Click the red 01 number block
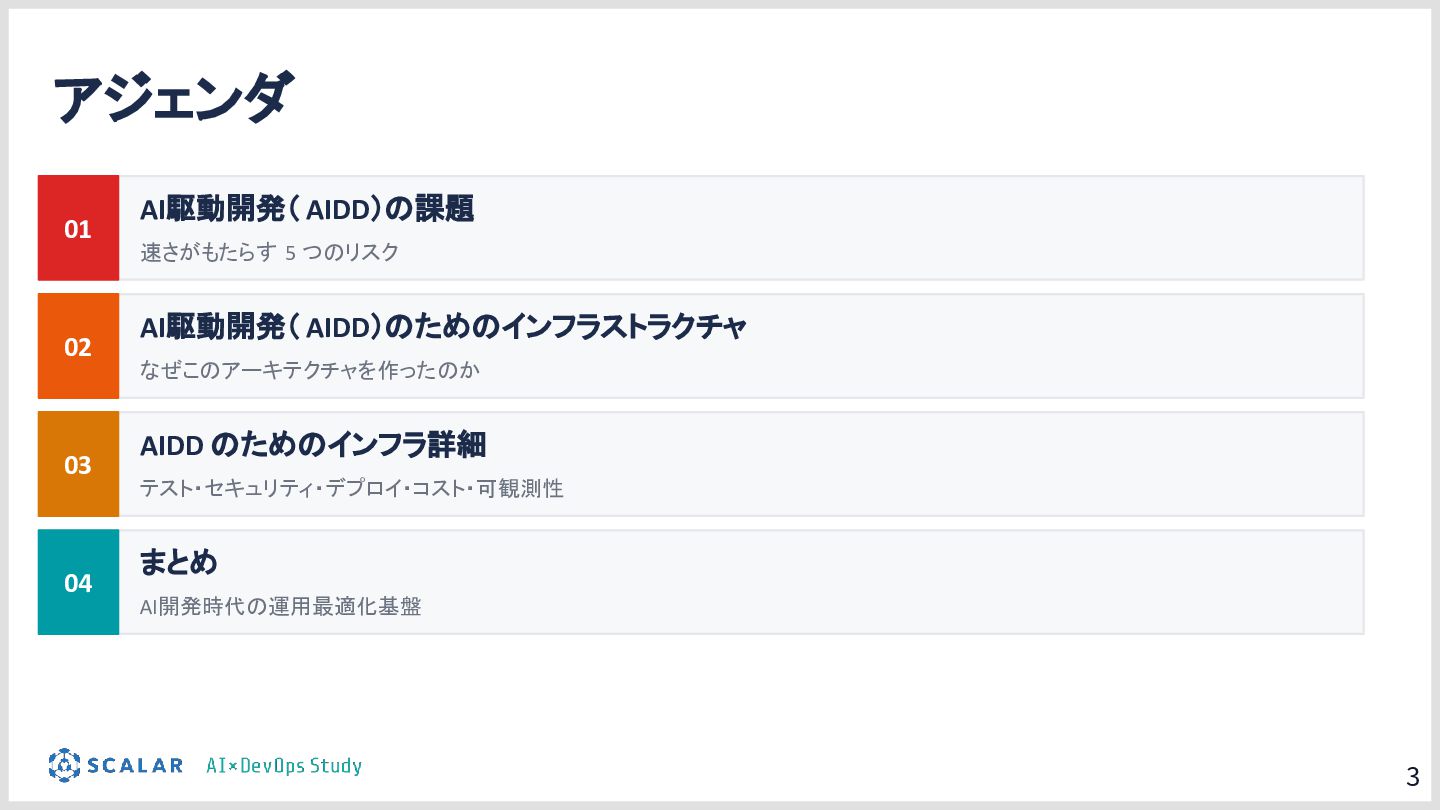 pos(78,229)
